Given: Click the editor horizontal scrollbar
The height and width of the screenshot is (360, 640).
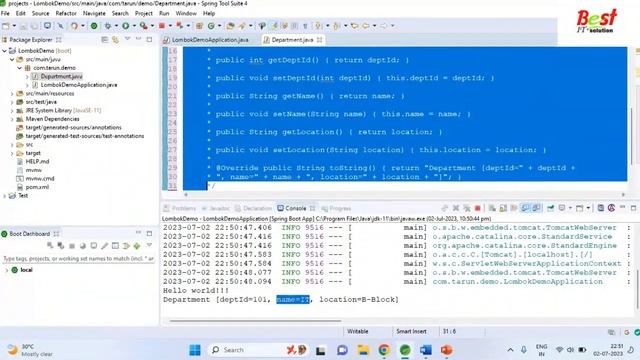Looking at the screenshot, I should pyautogui.click(x=404, y=195).
